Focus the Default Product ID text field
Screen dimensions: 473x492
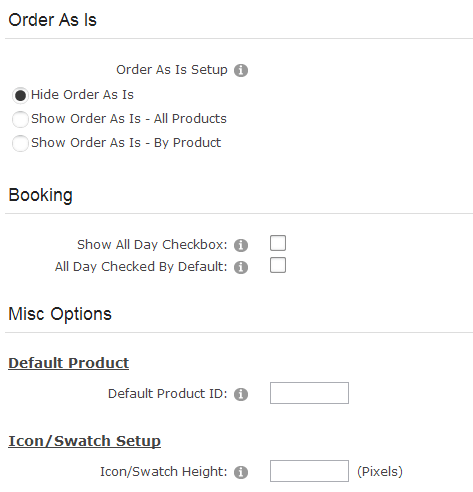[x=309, y=393]
